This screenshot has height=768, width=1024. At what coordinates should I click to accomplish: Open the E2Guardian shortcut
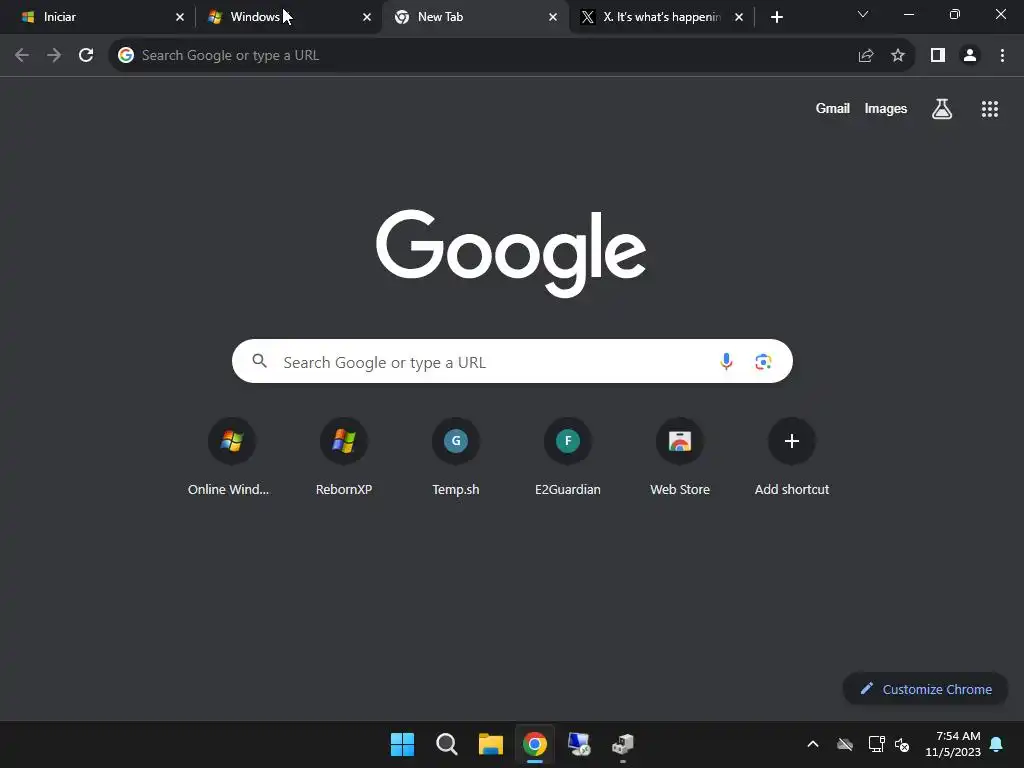(x=568, y=457)
